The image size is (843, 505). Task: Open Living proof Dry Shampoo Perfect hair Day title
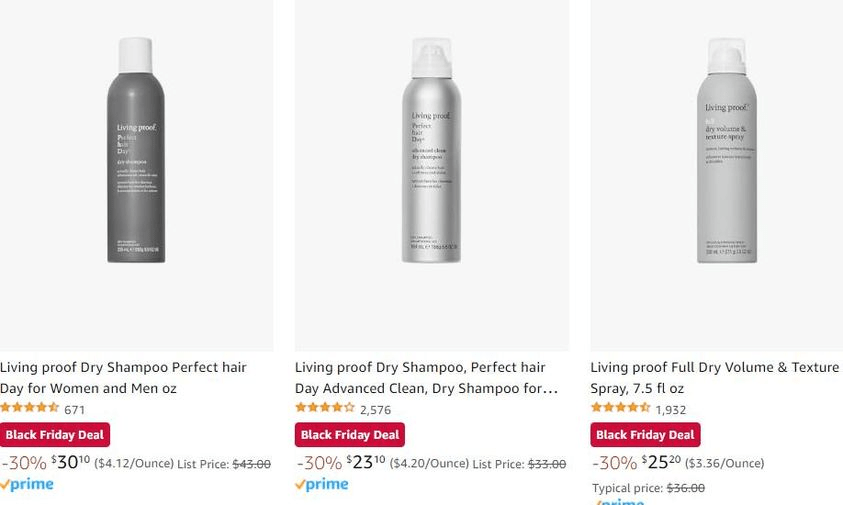pos(123,377)
